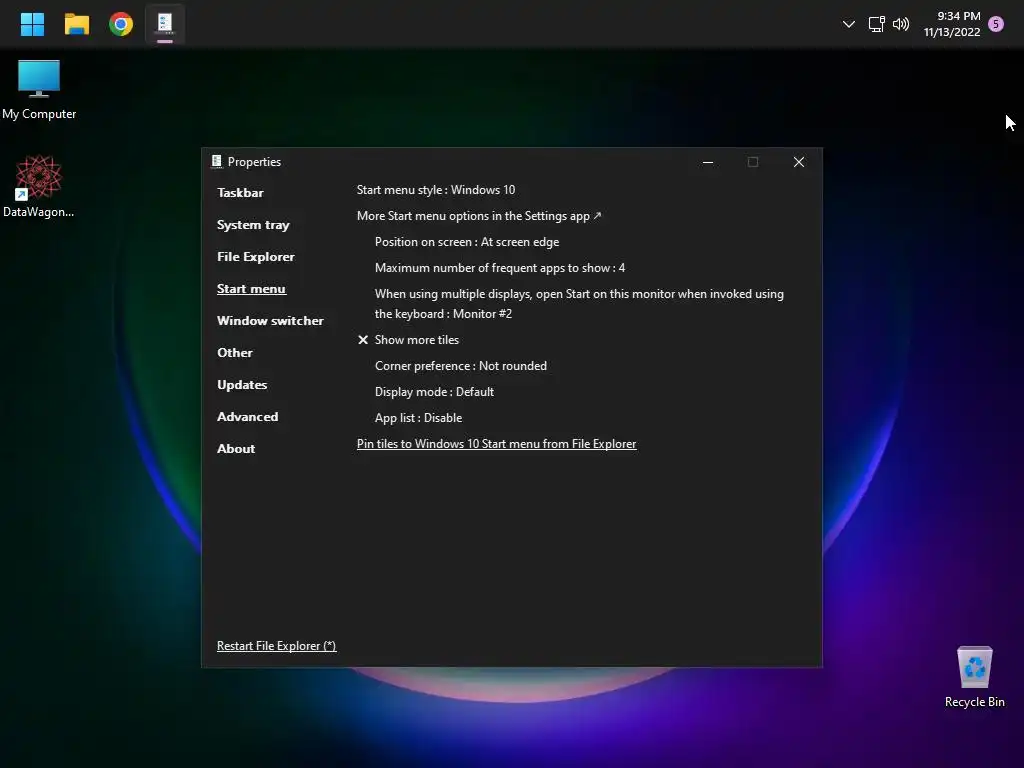Switch to the Window switcher section
Viewport: 1024px width, 768px height.
click(x=270, y=321)
